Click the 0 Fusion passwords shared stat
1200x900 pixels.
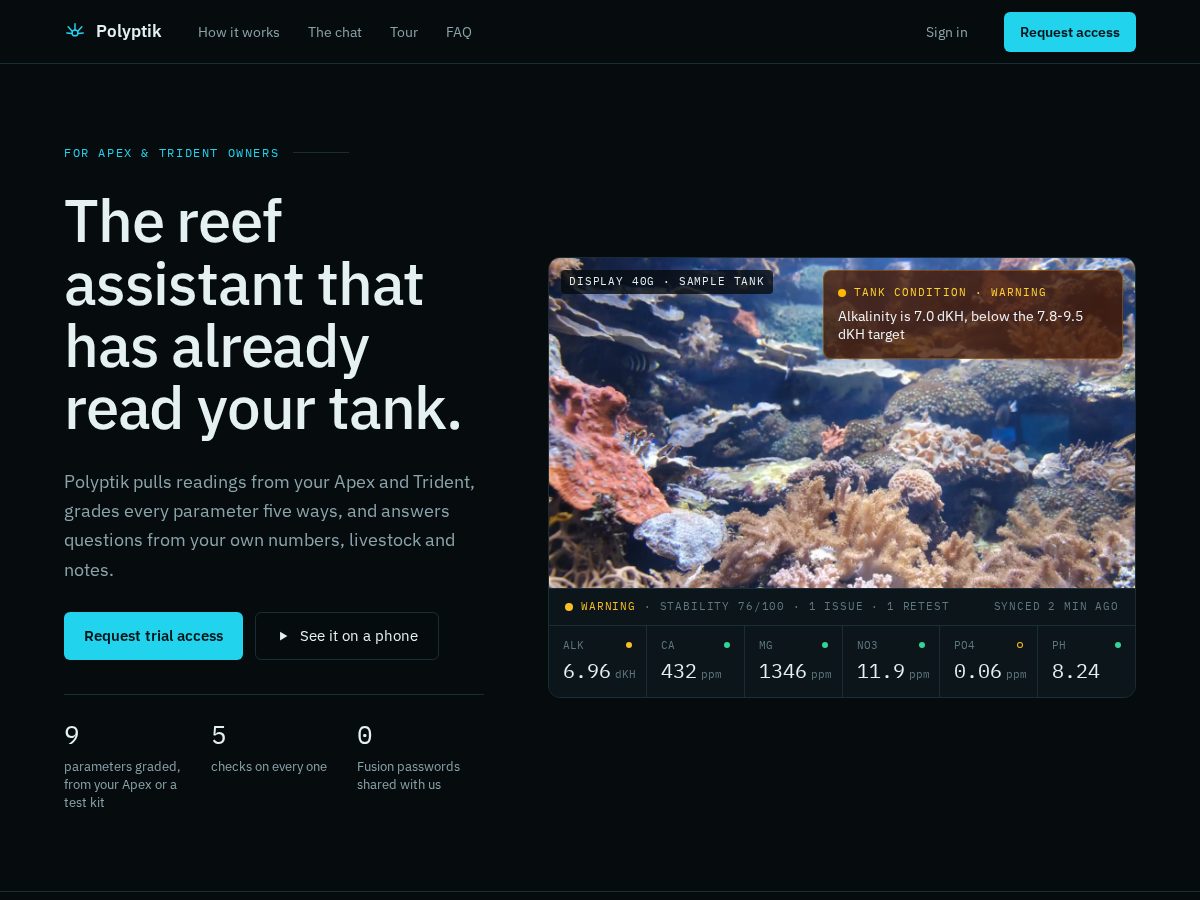[409, 757]
